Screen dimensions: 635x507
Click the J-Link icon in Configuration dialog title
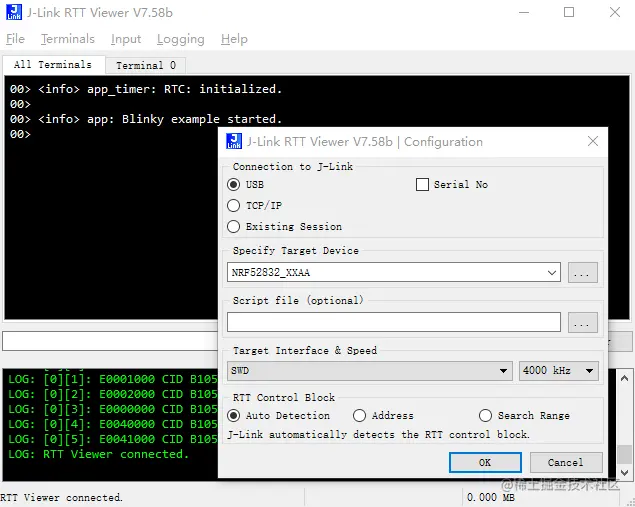tap(234, 141)
